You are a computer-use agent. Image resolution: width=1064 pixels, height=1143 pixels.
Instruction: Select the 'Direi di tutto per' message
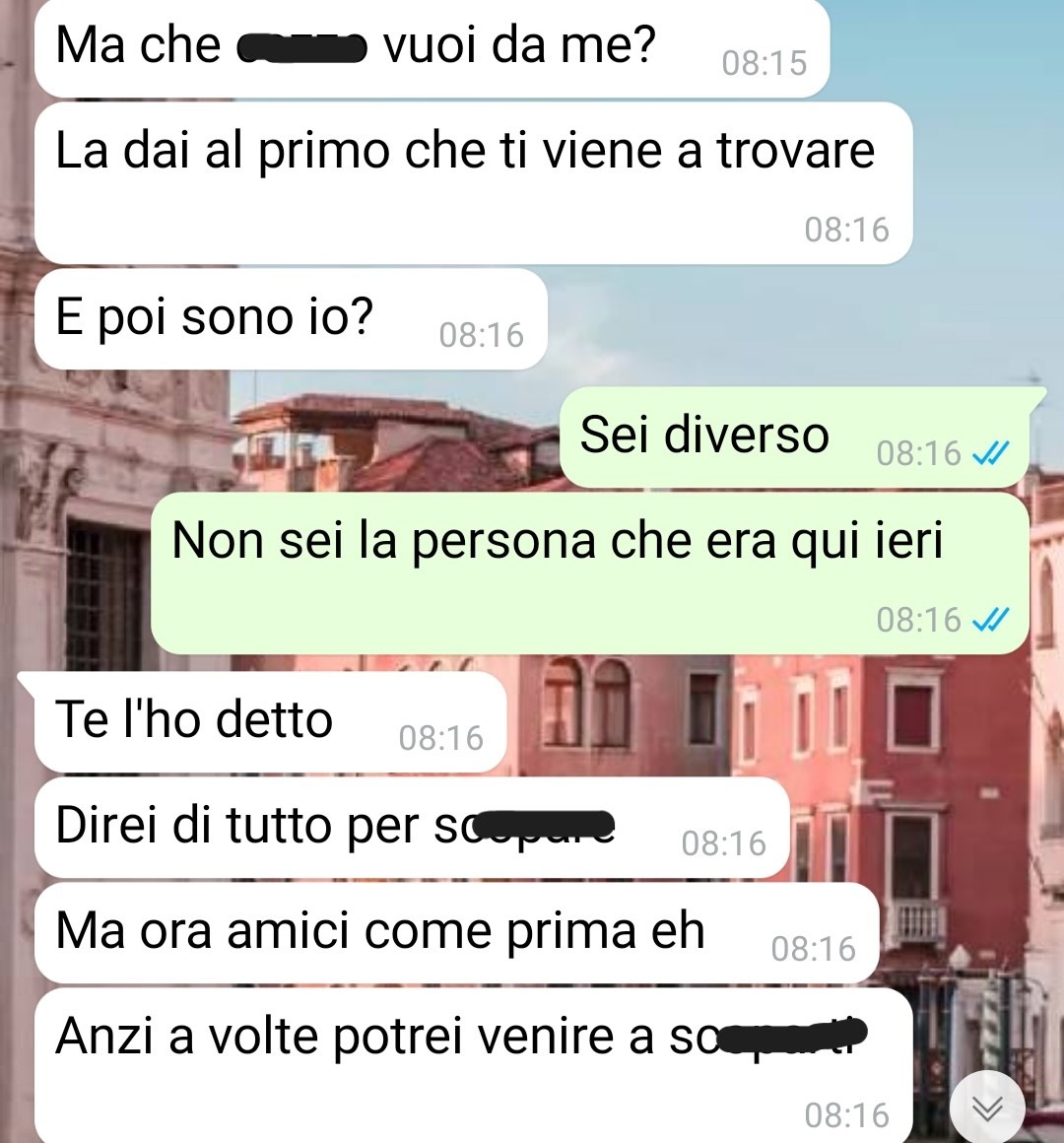[412, 828]
